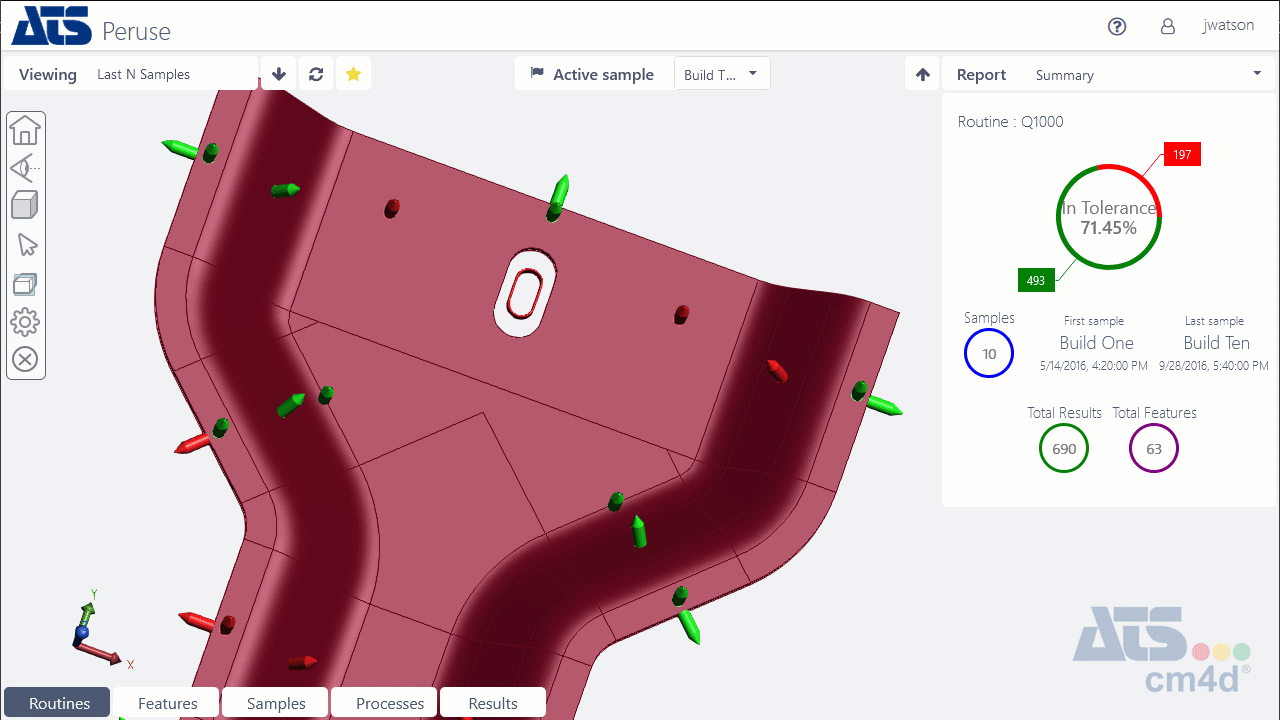Click the white oval slot on the part

(527, 292)
